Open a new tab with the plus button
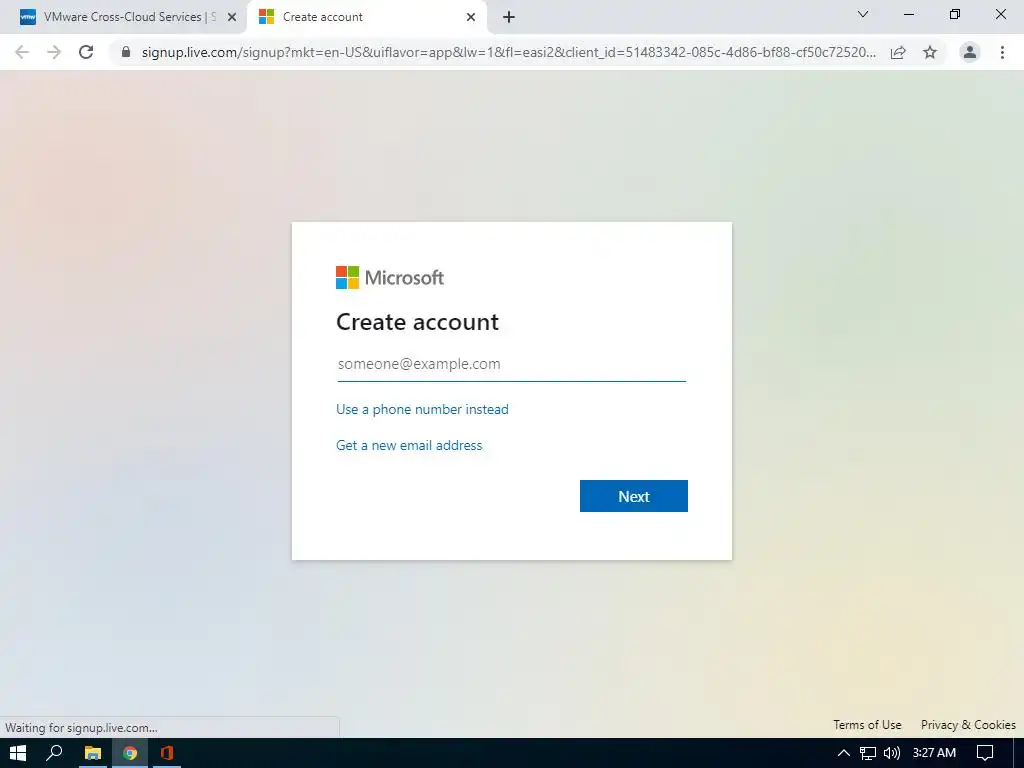The height and width of the screenshot is (768, 1024). click(x=509, y=17)
